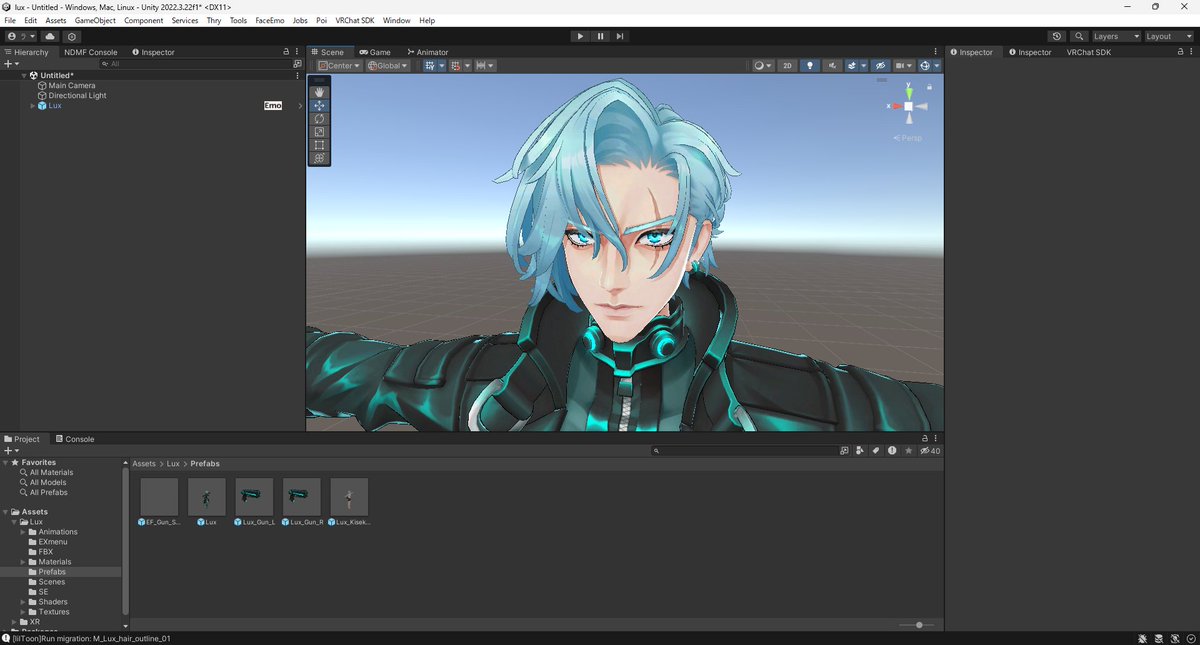The image size is (1200, 645).
Task: Click the Pause button
Action: (600, 36)
